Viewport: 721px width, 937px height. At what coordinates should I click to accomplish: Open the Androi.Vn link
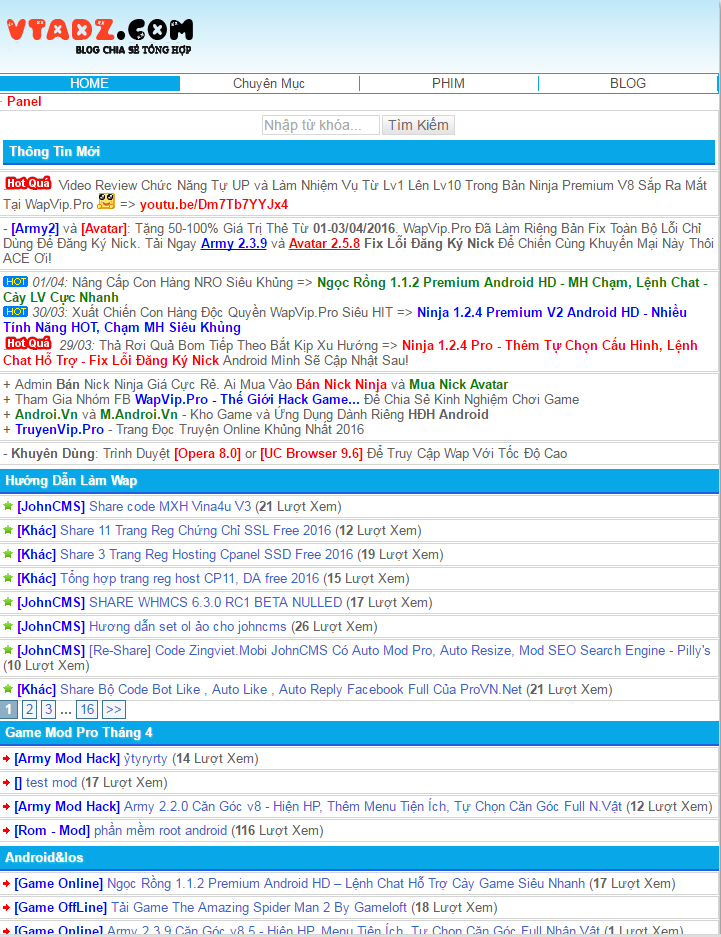tap(46, 414)
